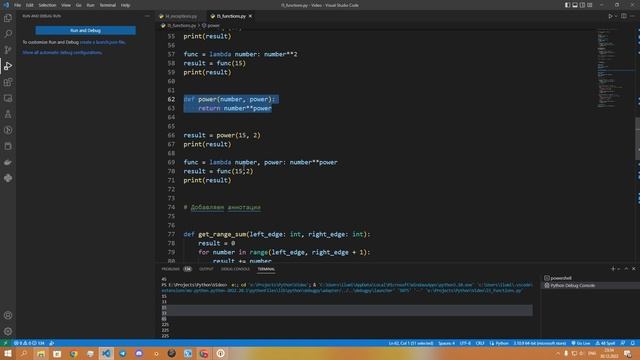This screenshot has width=640, height=360.
Task: Open the Run menu
Action: (x=90, y=5)
